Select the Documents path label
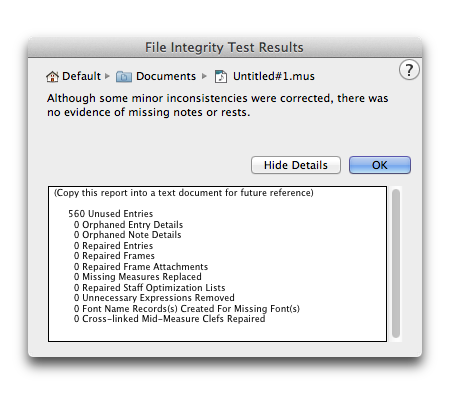This screenshot has height=393, width=450. [x=166, y=76]
